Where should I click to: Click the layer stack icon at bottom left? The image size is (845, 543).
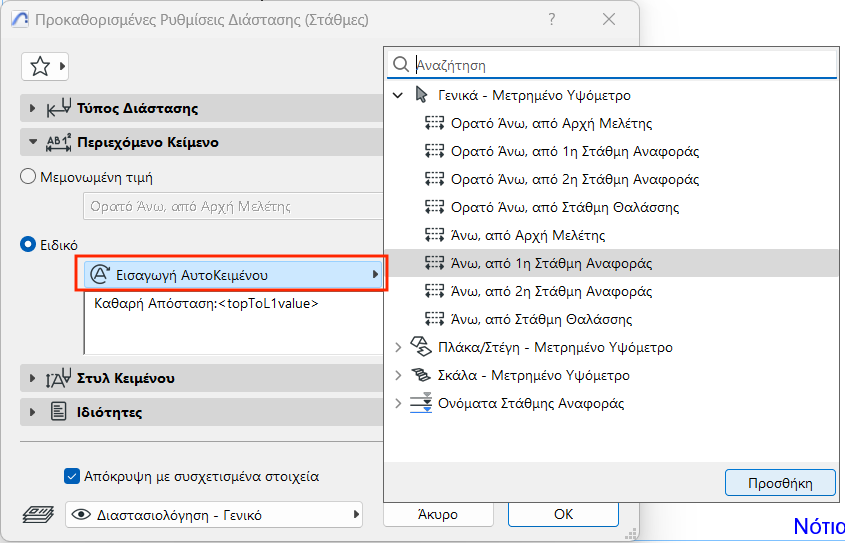38,514
